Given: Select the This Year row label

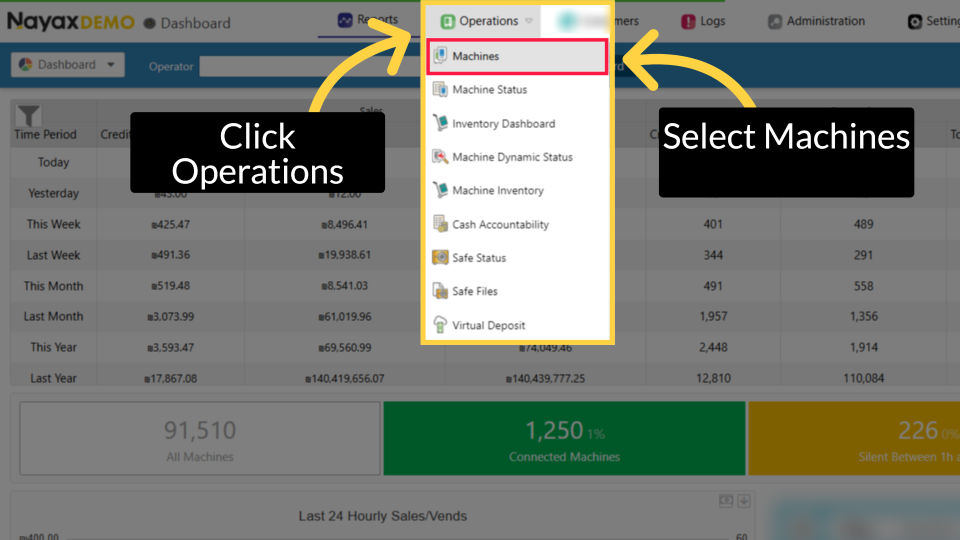Looking at the screenshot, I should 53,347.
